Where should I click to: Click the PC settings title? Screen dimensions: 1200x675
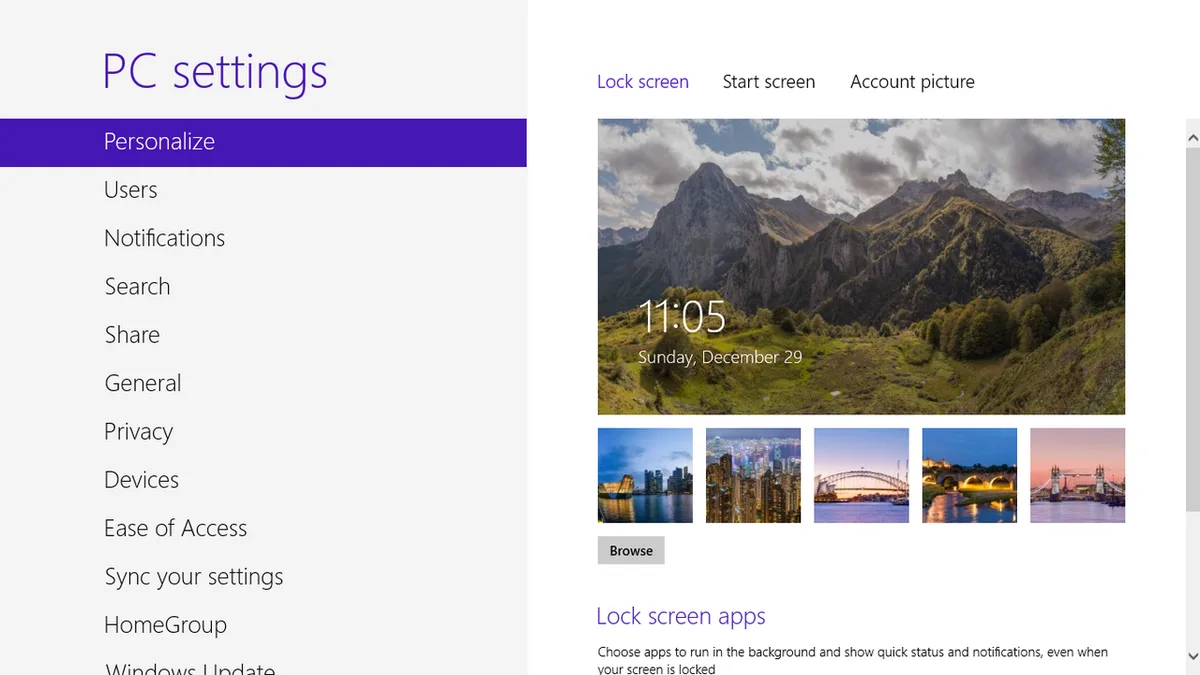pos(215,73)
